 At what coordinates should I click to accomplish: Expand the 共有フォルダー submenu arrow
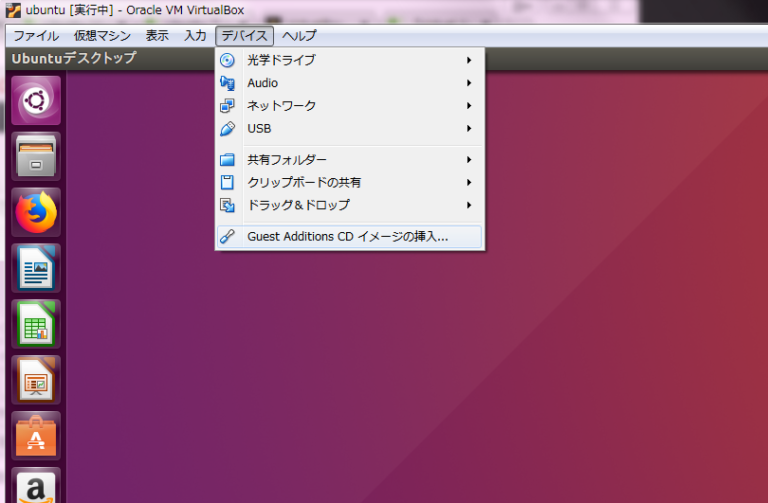468,160
